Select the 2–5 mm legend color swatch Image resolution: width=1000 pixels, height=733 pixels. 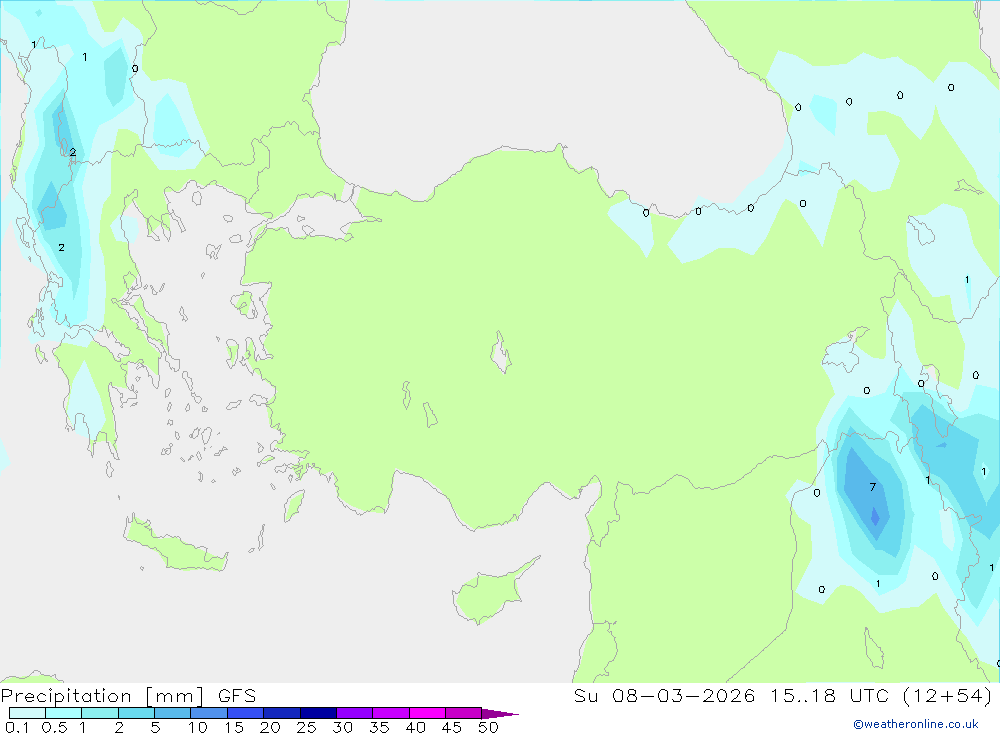point(136,713)
